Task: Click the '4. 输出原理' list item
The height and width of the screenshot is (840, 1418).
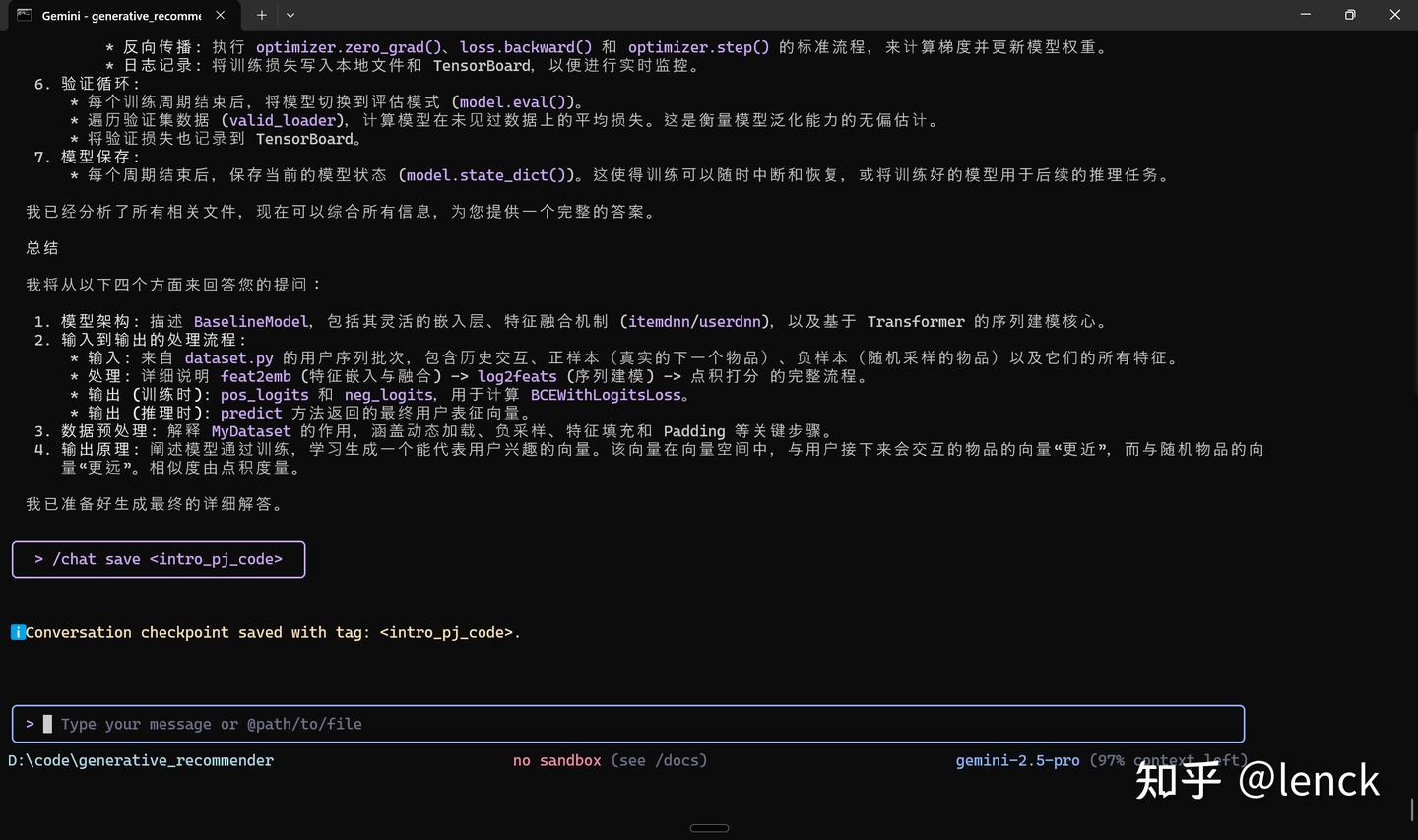Action: coord(649,459)
